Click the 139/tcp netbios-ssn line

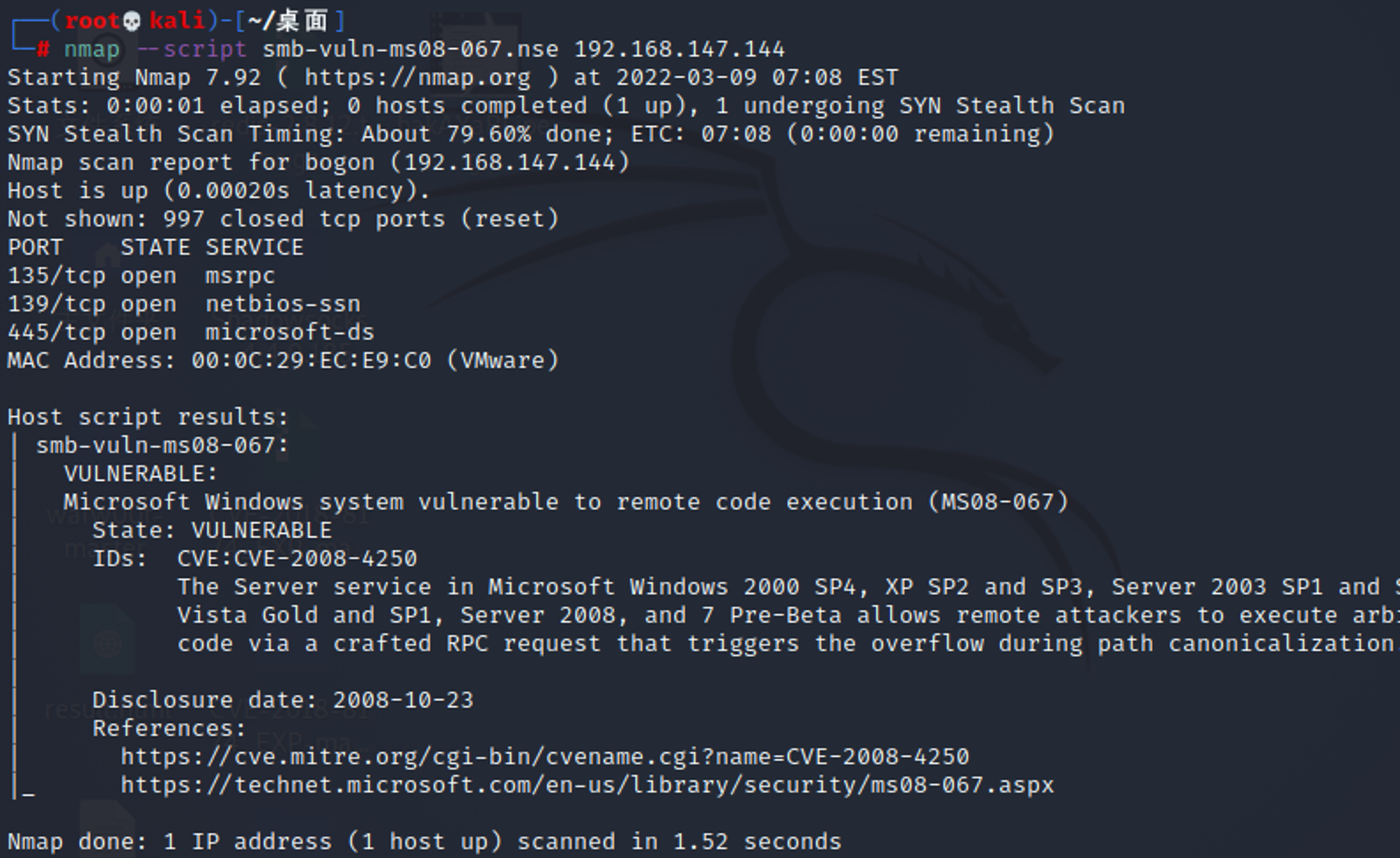point(183,304)
